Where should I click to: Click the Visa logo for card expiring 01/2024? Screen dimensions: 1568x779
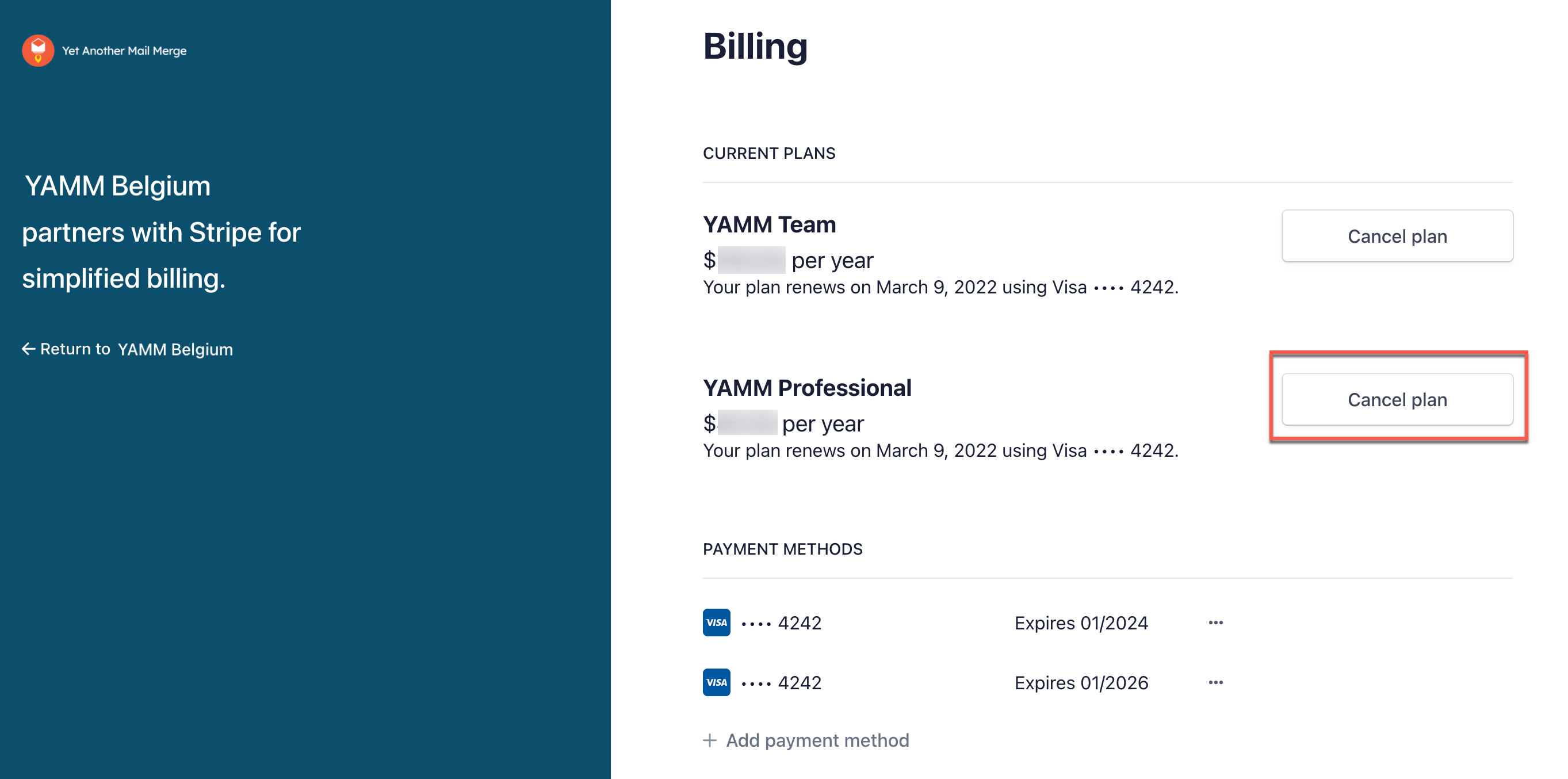click(717, 623)
